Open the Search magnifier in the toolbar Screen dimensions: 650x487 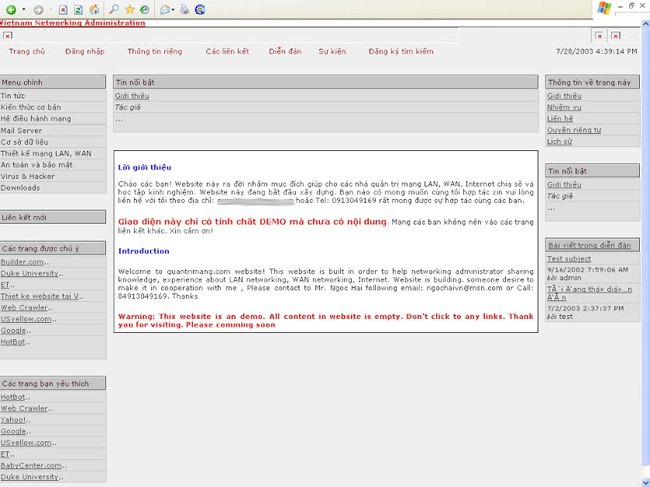[x=114, y=9]
